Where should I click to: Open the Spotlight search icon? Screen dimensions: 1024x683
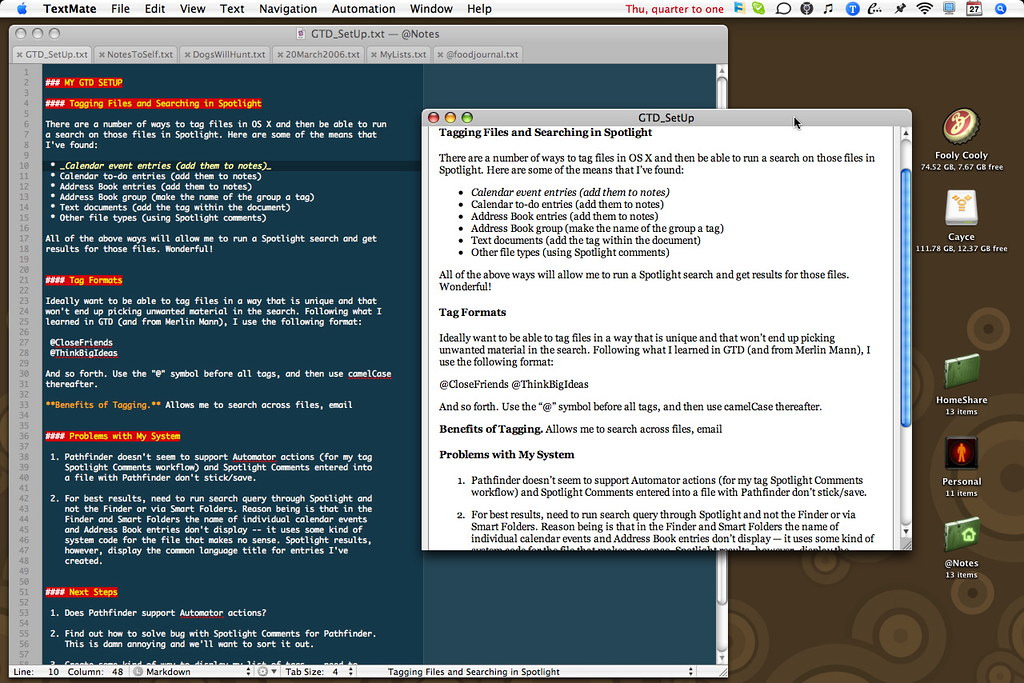pos(1001,9)
